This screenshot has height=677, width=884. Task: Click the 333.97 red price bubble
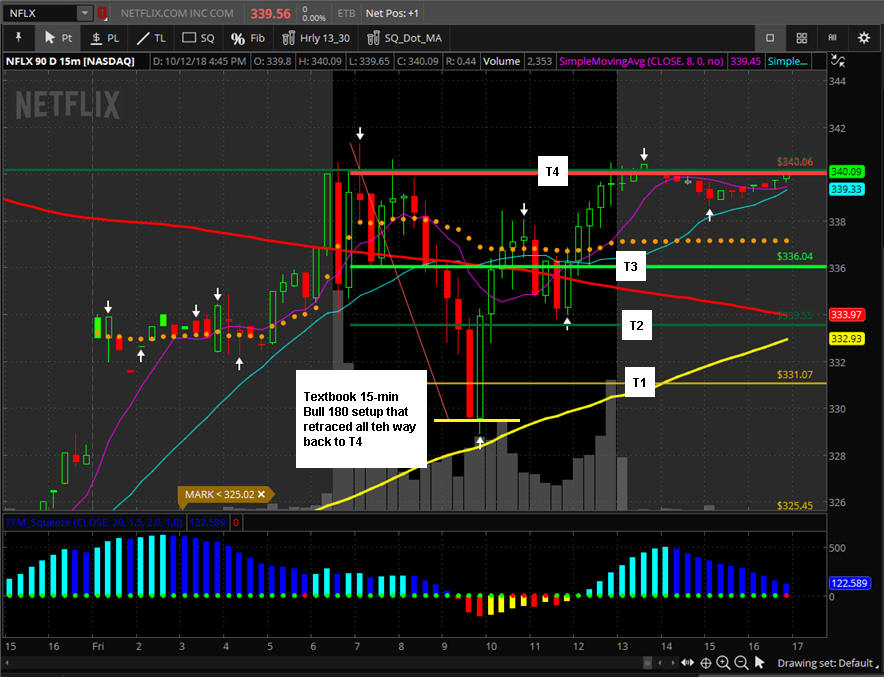click(x=846, y=315)
